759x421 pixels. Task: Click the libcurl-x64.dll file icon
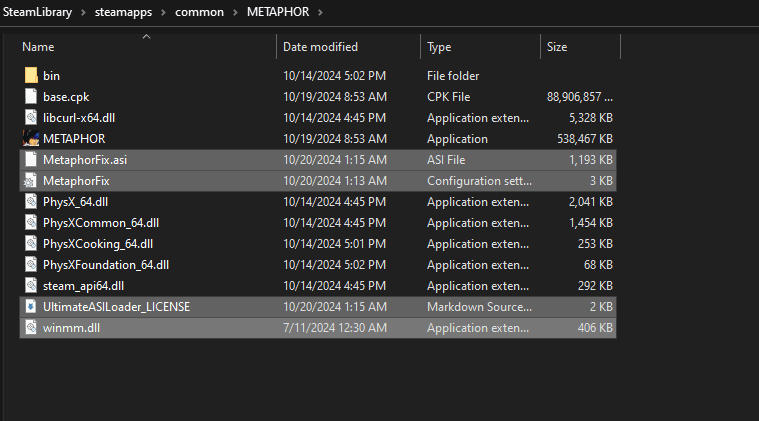pos(30,118)
